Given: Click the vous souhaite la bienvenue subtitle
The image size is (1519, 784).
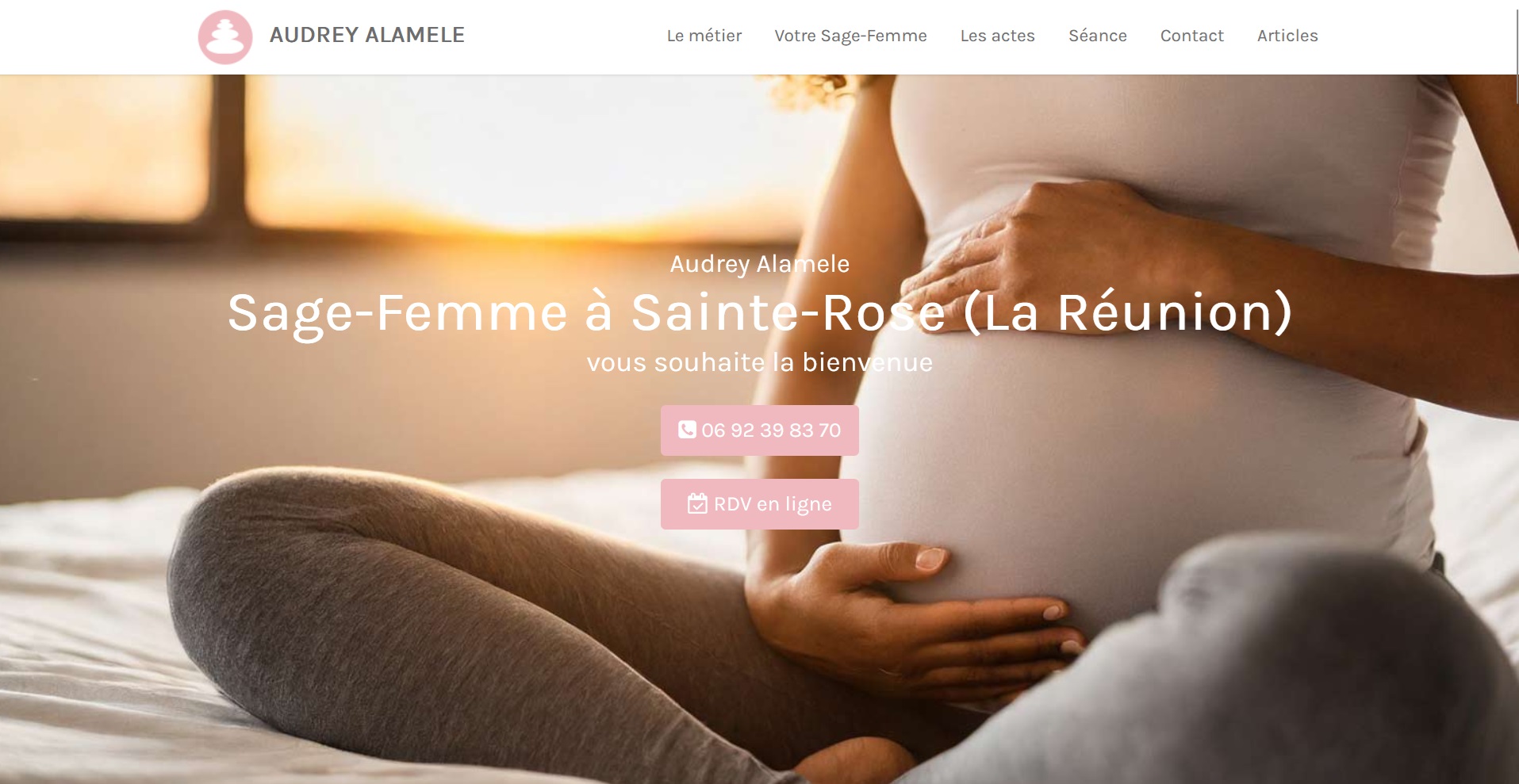Looking at the screenshot, I should (x=760, y=362).
